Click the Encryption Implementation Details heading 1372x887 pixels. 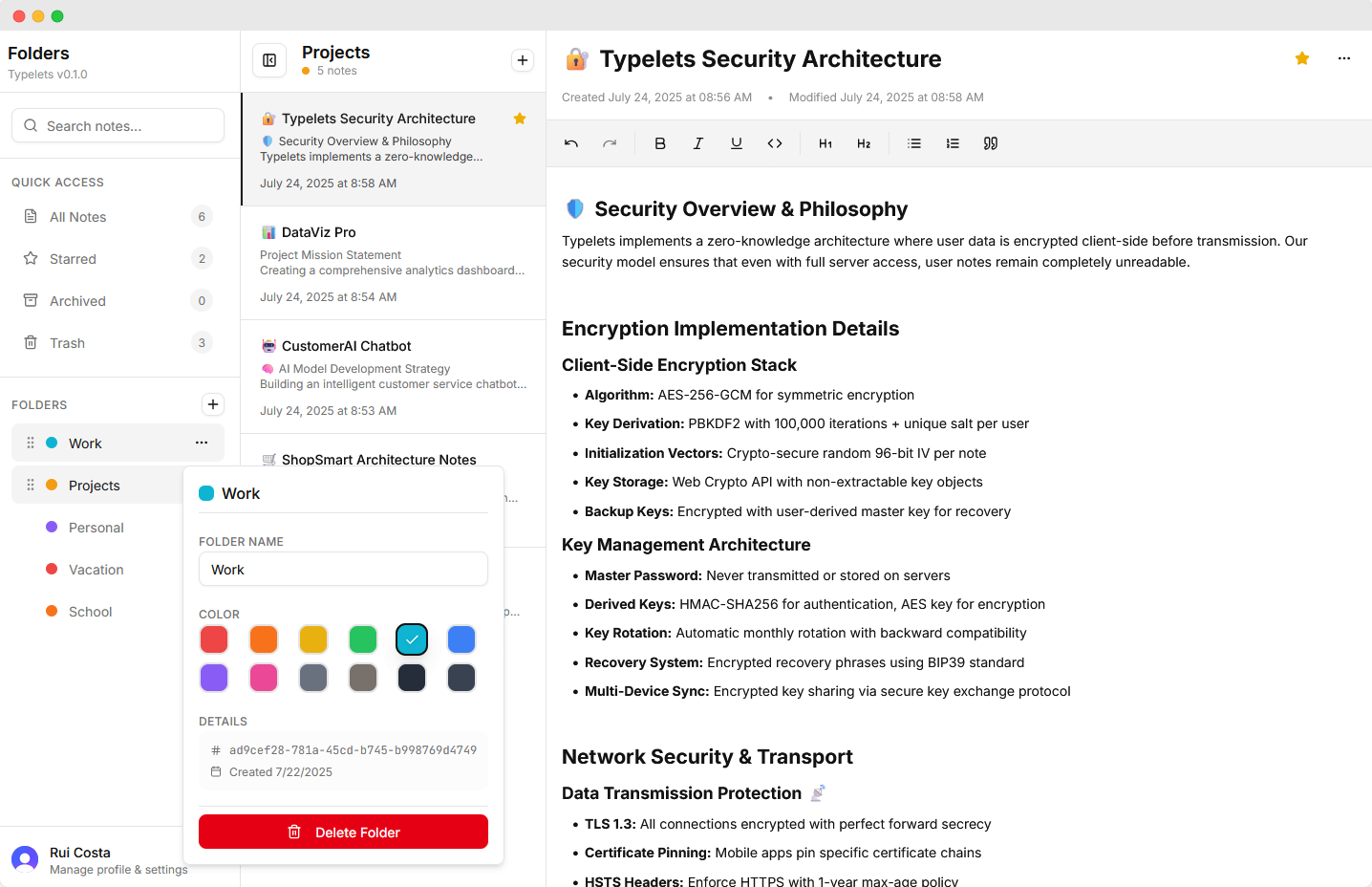(x=730, y=329)
